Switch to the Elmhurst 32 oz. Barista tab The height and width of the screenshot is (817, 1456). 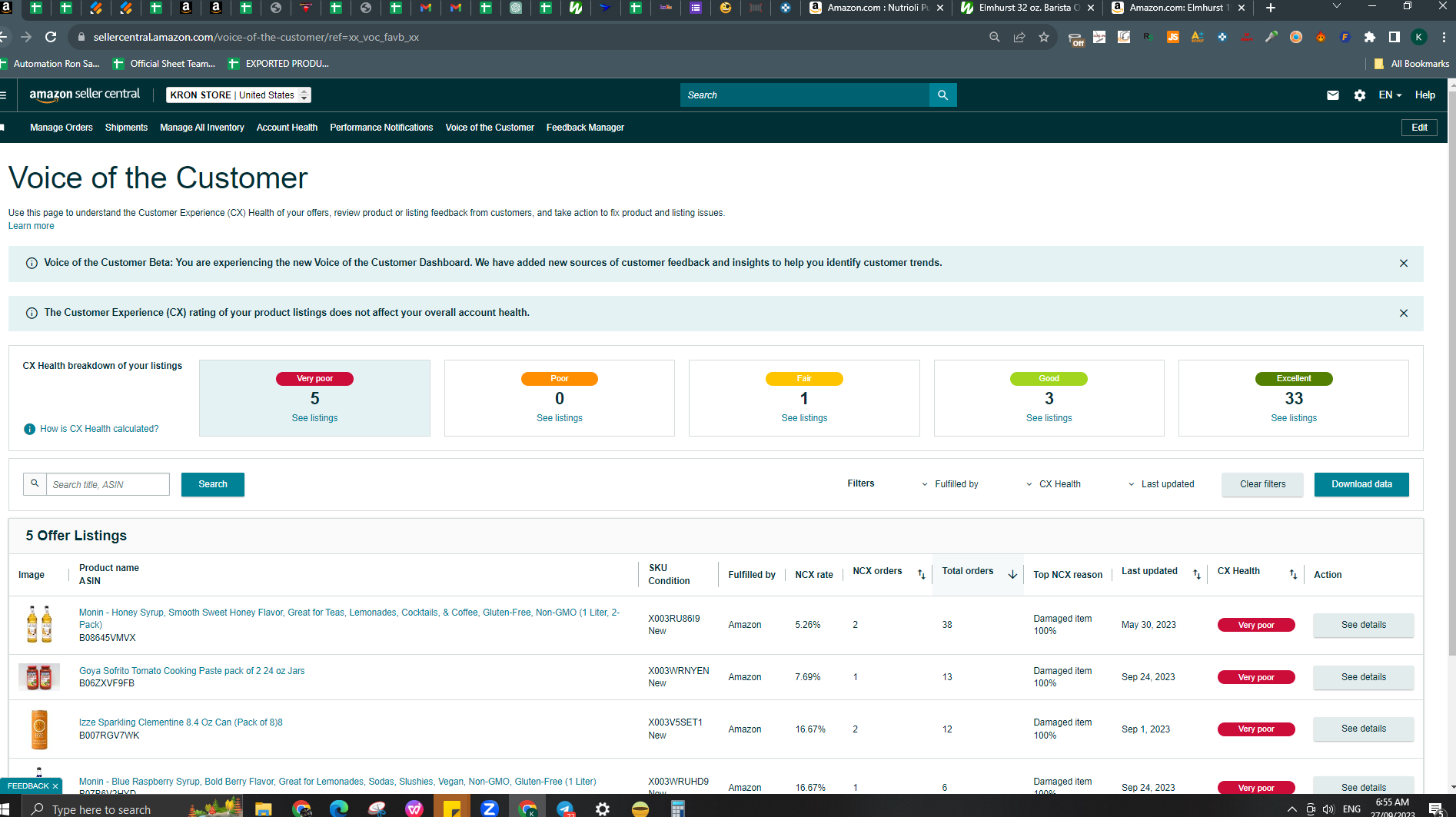point(1027,8)
